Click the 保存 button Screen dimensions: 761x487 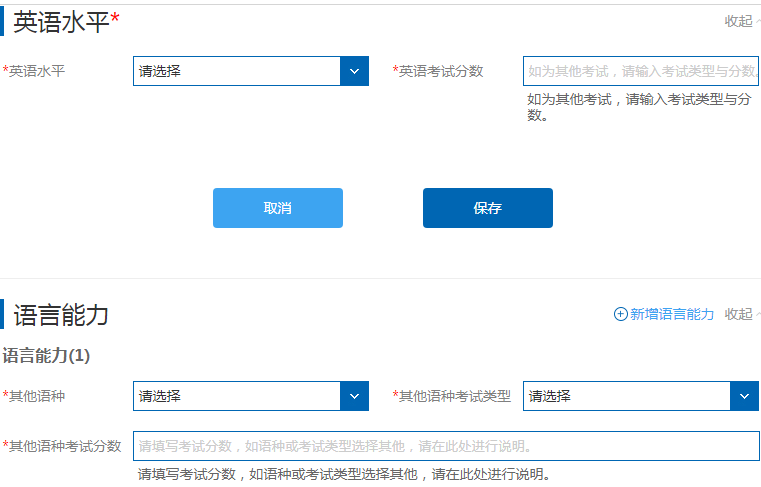point(488,208)
